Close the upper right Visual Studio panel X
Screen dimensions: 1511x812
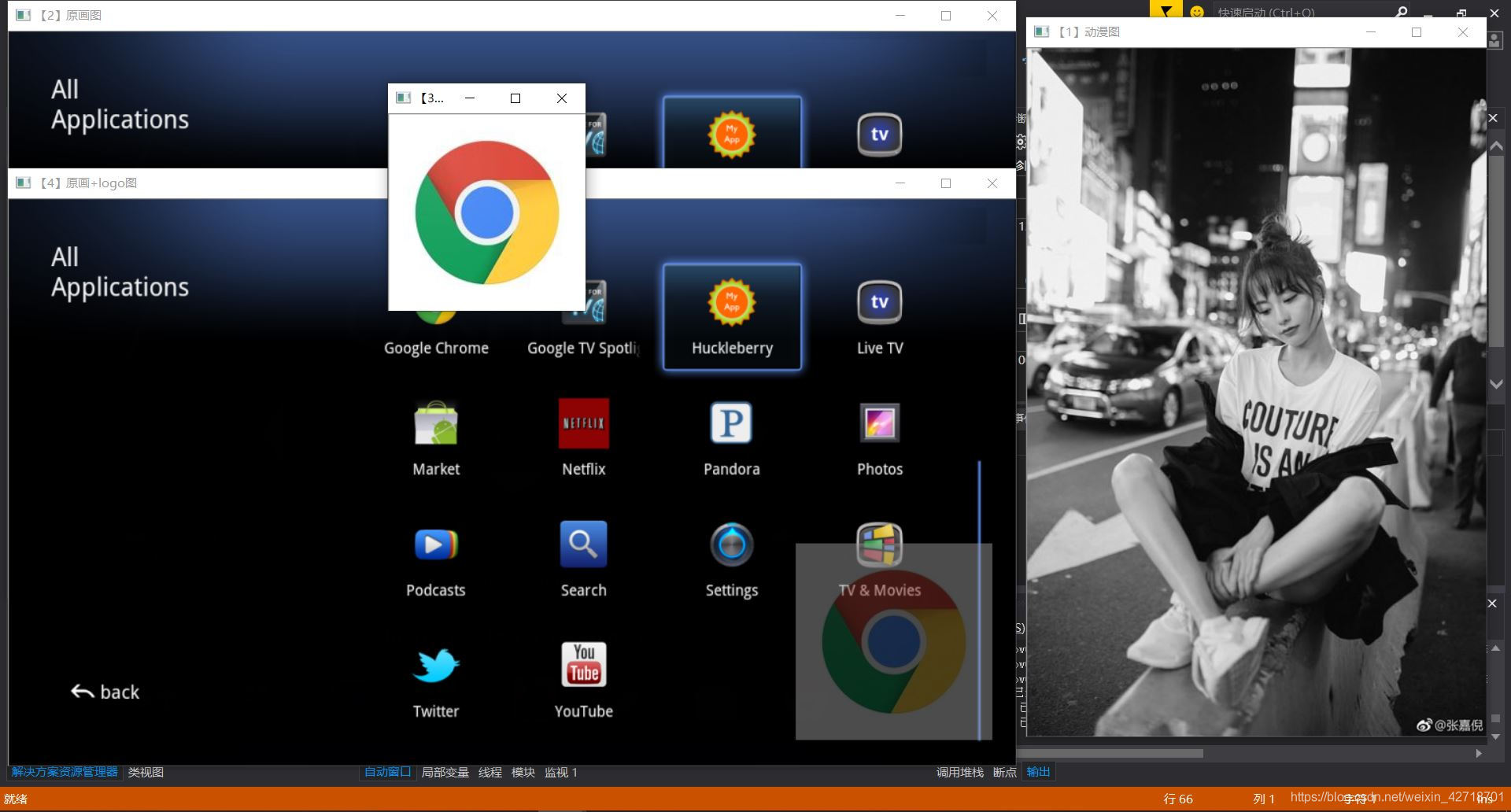coord(1493,118)
